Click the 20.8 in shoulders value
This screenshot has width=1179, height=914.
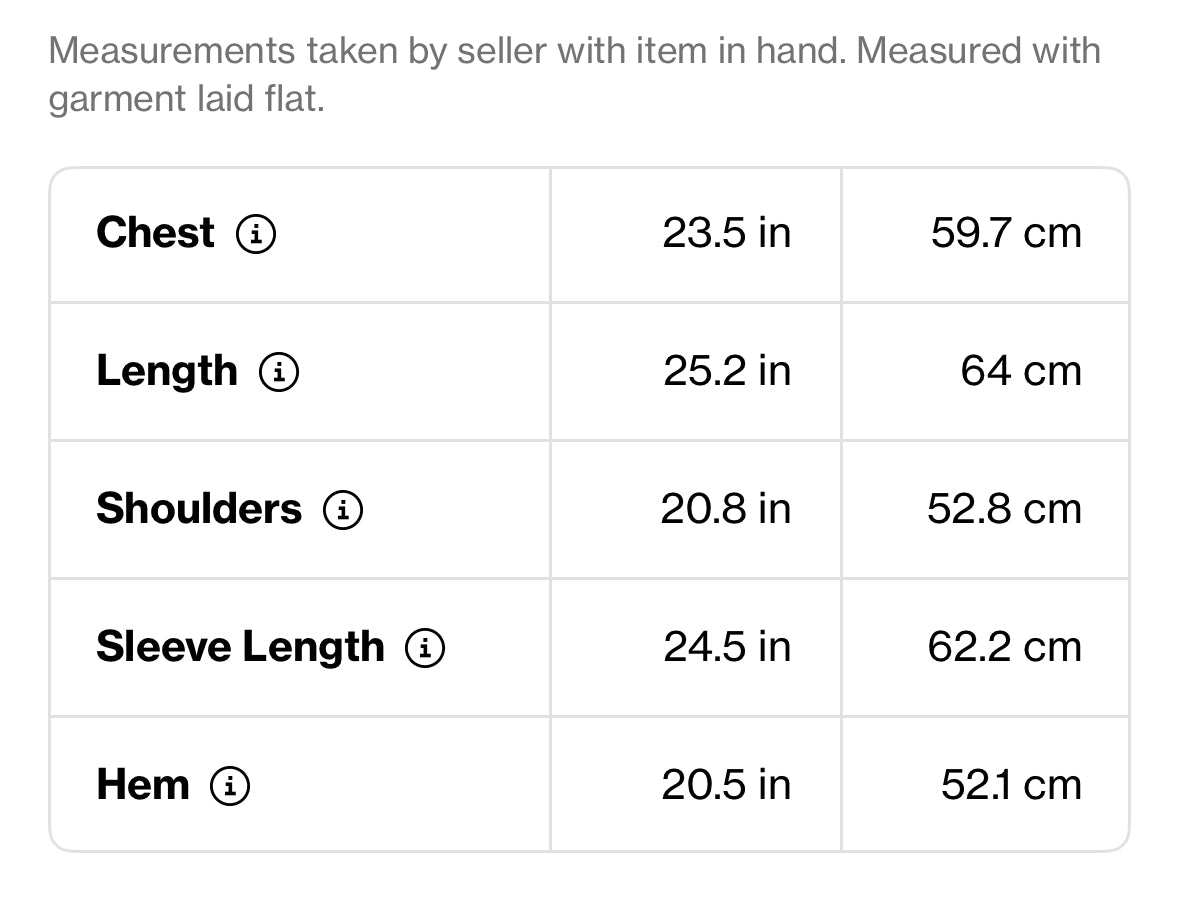pos(725,509)
